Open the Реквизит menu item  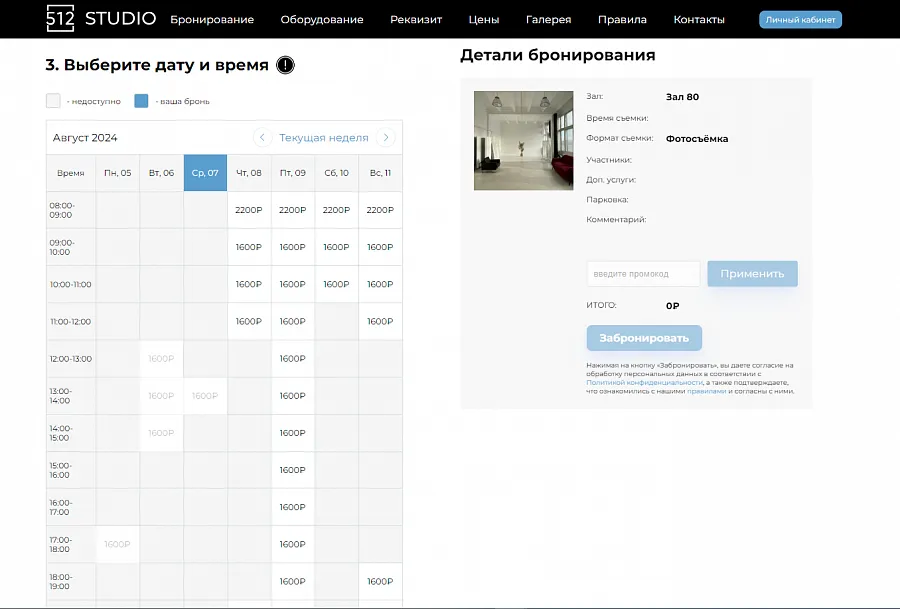click(416, 20)
